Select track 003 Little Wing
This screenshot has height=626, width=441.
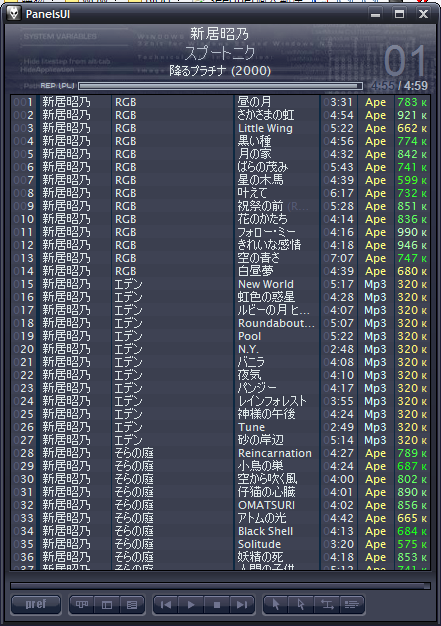(220, 128)
